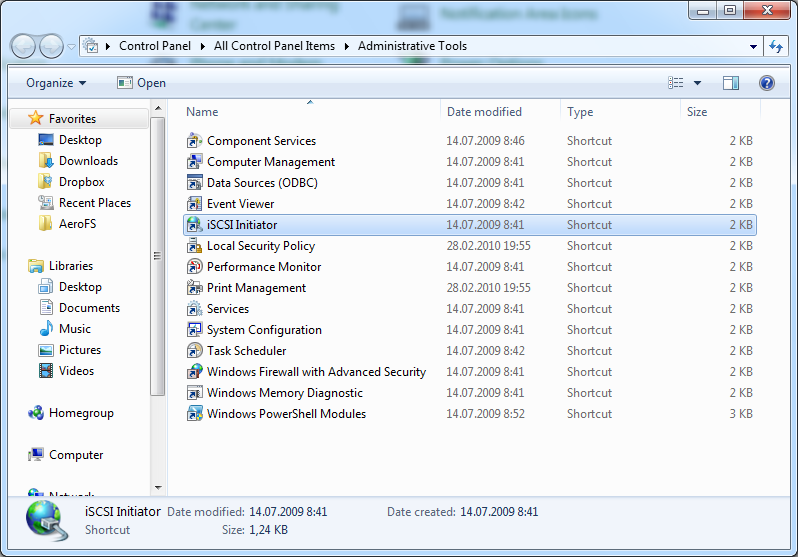
Task: Click the Windows Memory Diagnostic icon
Action: pos(194,393)
